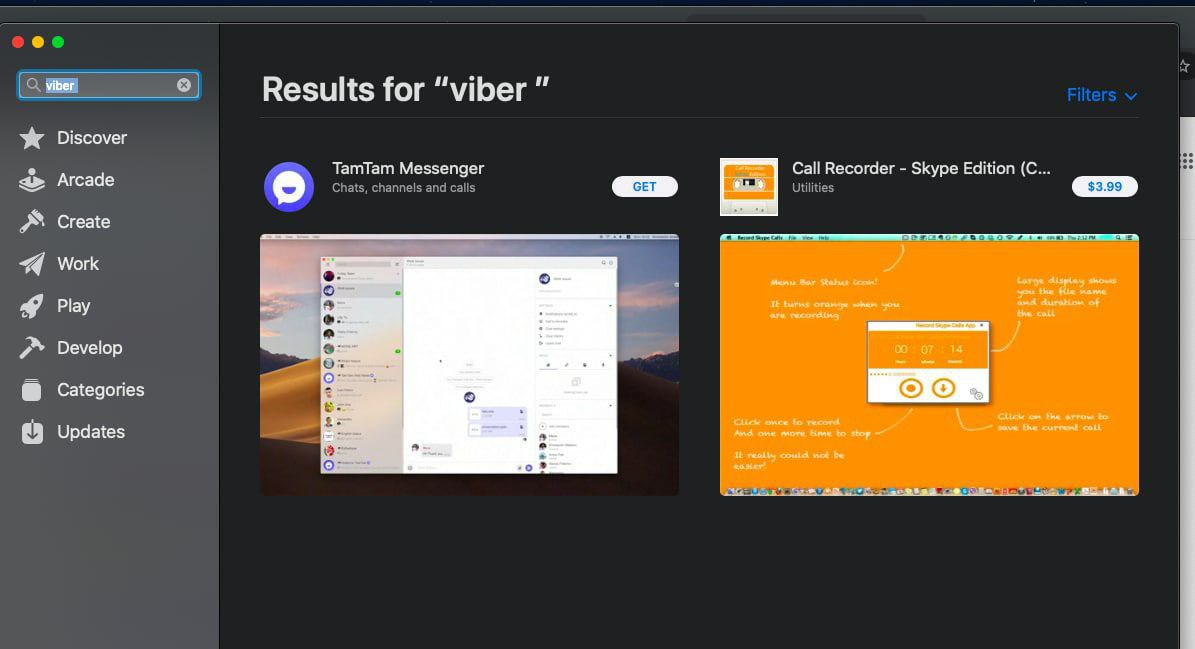Click the Utilities category label
Image resolution: width=1195 pixels, height=649 pixels.
click(812, 187)
